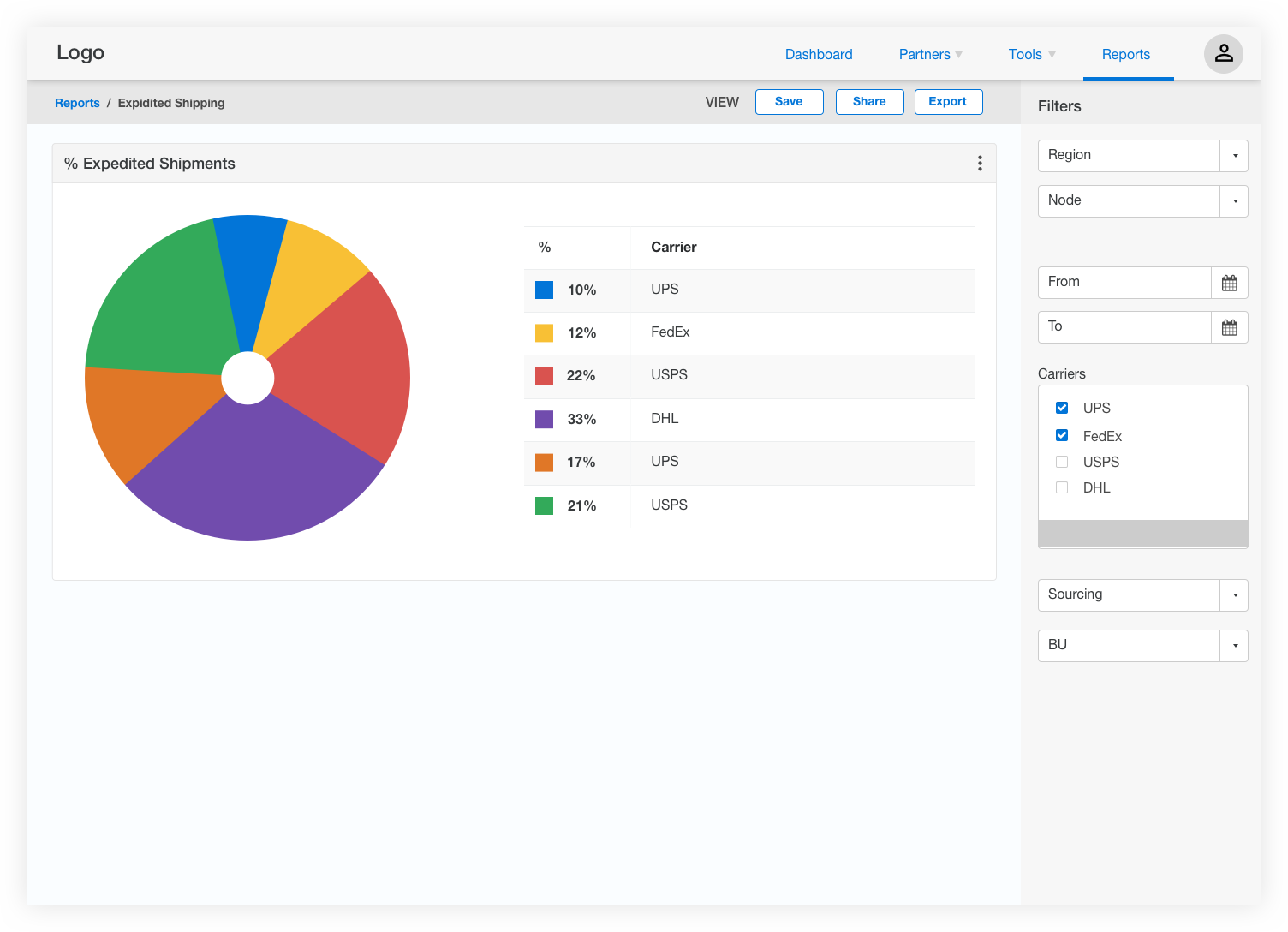1288x932 pixels.
Task: Uncheck the UPS carrier checkbox
Action: 1062,408
